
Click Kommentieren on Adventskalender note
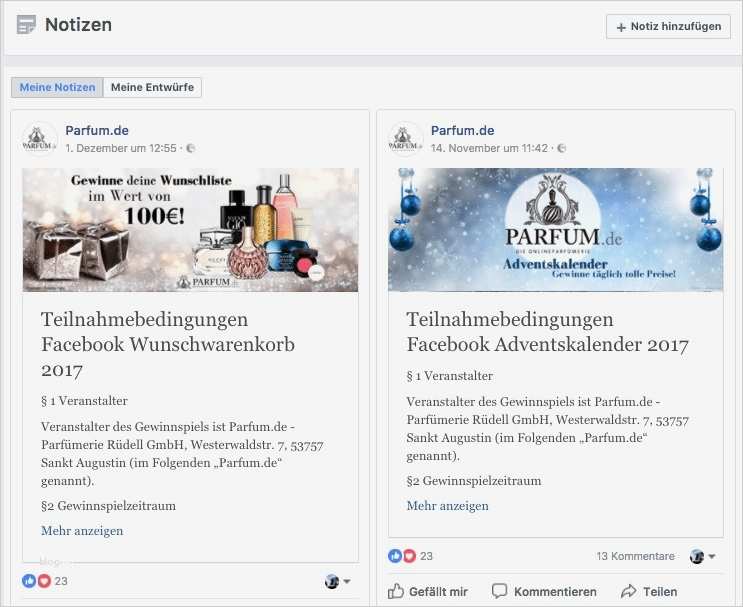[x=544, y=591]
